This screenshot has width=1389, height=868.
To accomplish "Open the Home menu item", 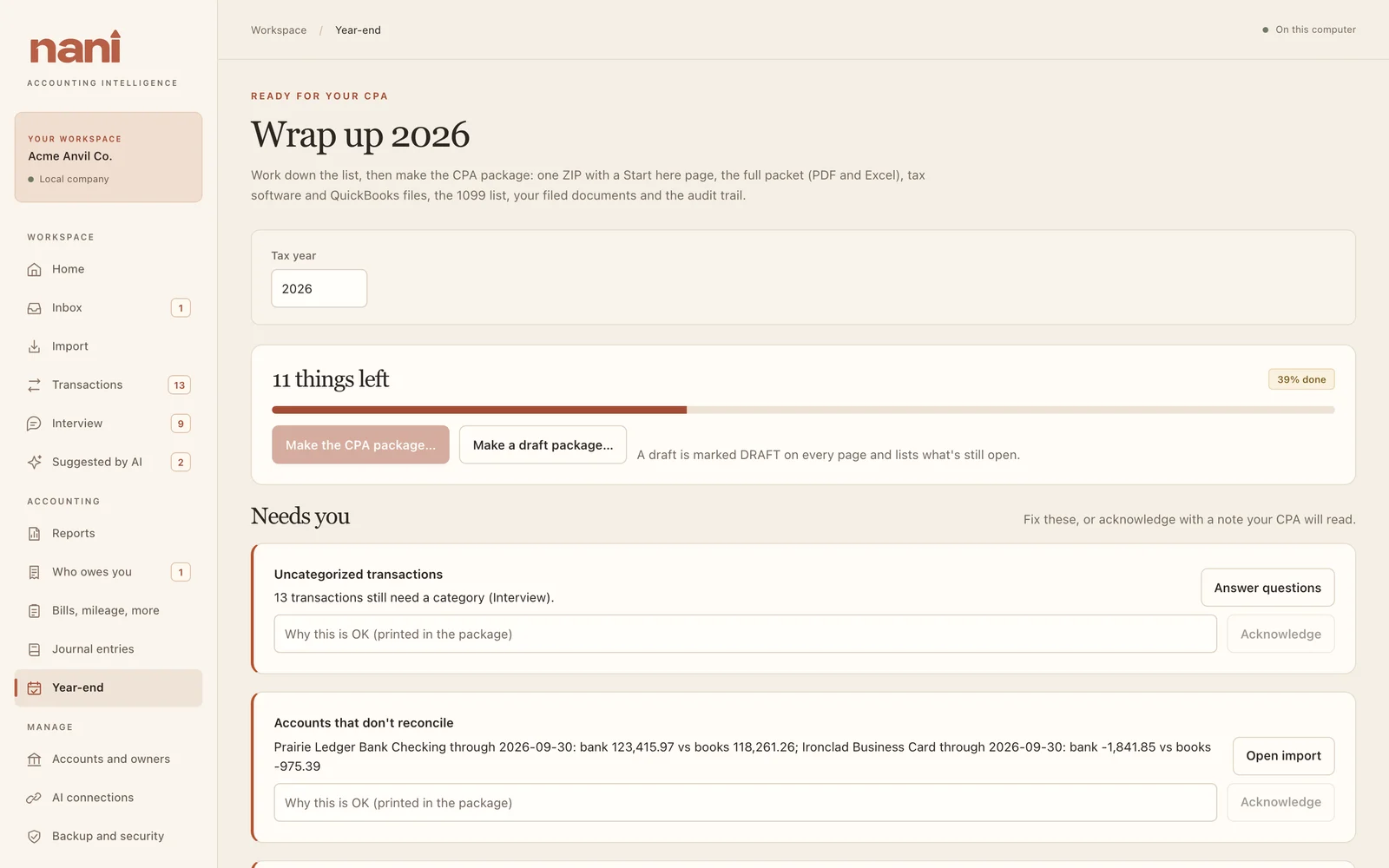I will click(109, 269).
